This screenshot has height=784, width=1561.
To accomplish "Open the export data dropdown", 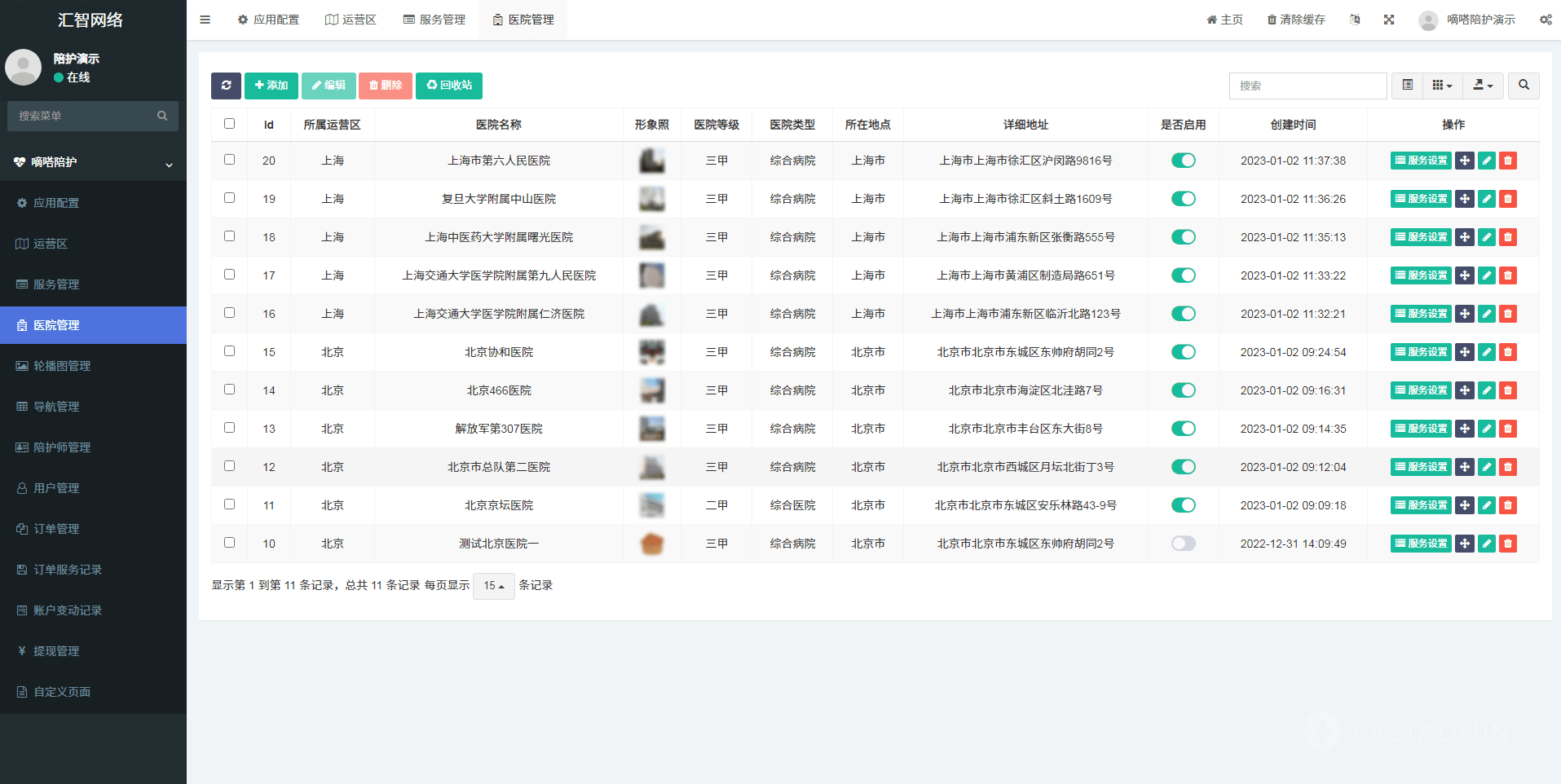I will 1483,86.
